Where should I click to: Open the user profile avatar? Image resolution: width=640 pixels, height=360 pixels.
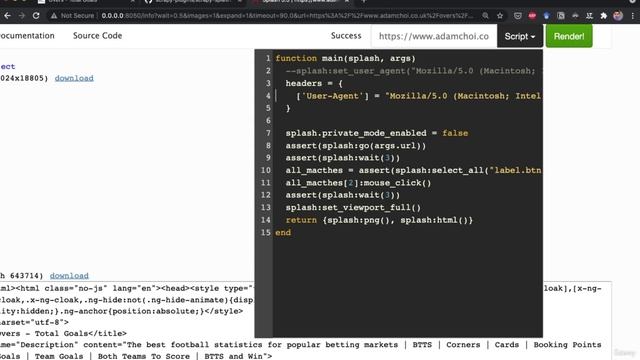click(x=618, y=16)
